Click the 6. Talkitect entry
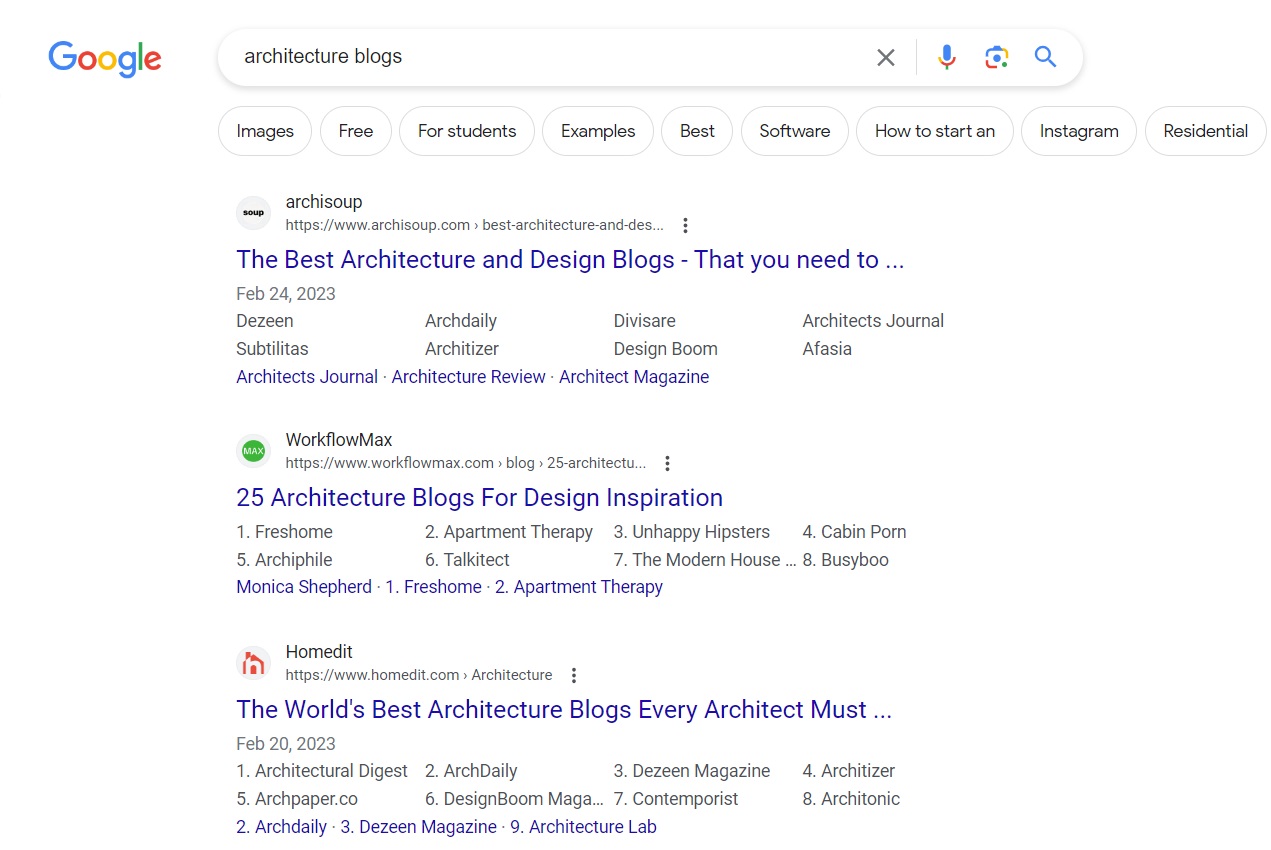The height and width of the screenshot is (850, 1271). (x=467, y=560)
